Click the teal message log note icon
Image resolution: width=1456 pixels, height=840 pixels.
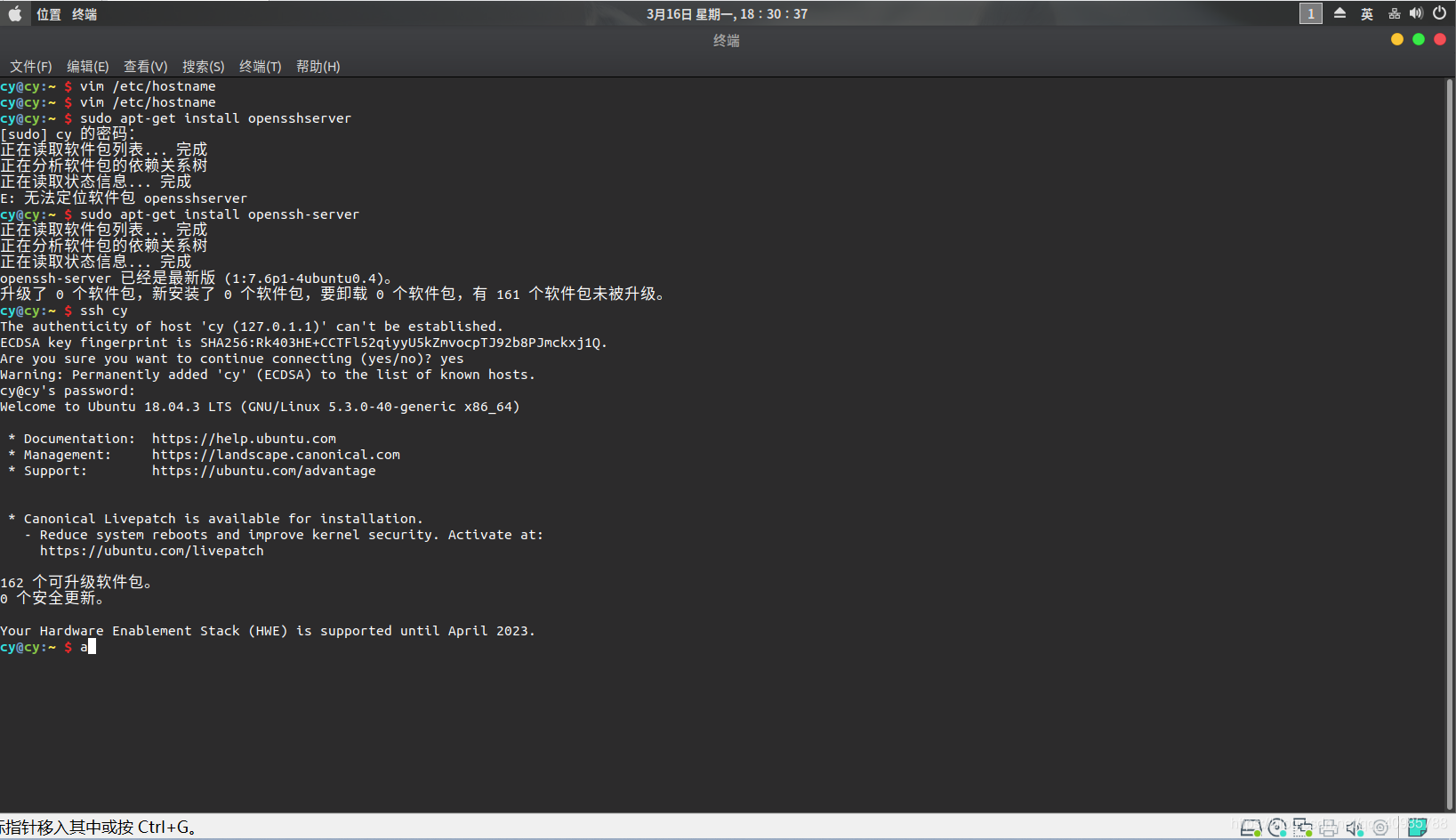click(x=1417, y=828)
